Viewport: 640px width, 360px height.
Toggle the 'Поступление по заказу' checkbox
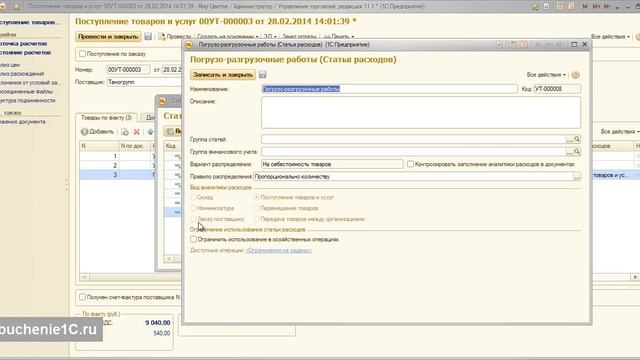point(82,54)
